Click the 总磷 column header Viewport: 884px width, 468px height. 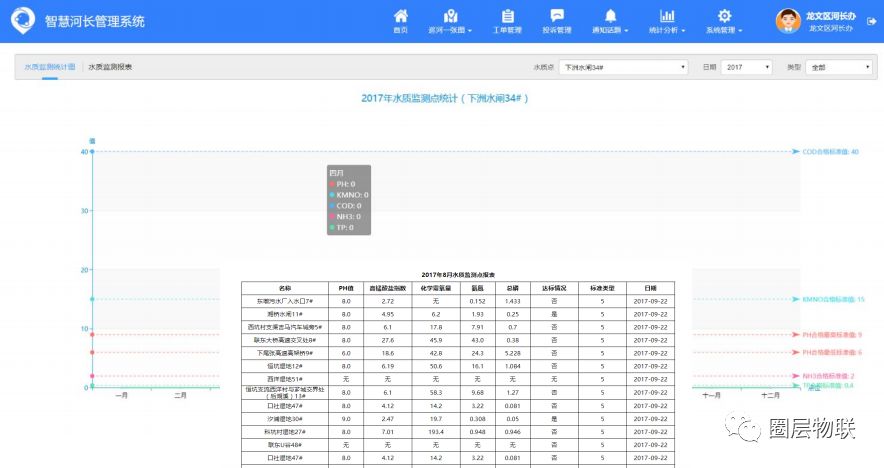click(512, 288)
